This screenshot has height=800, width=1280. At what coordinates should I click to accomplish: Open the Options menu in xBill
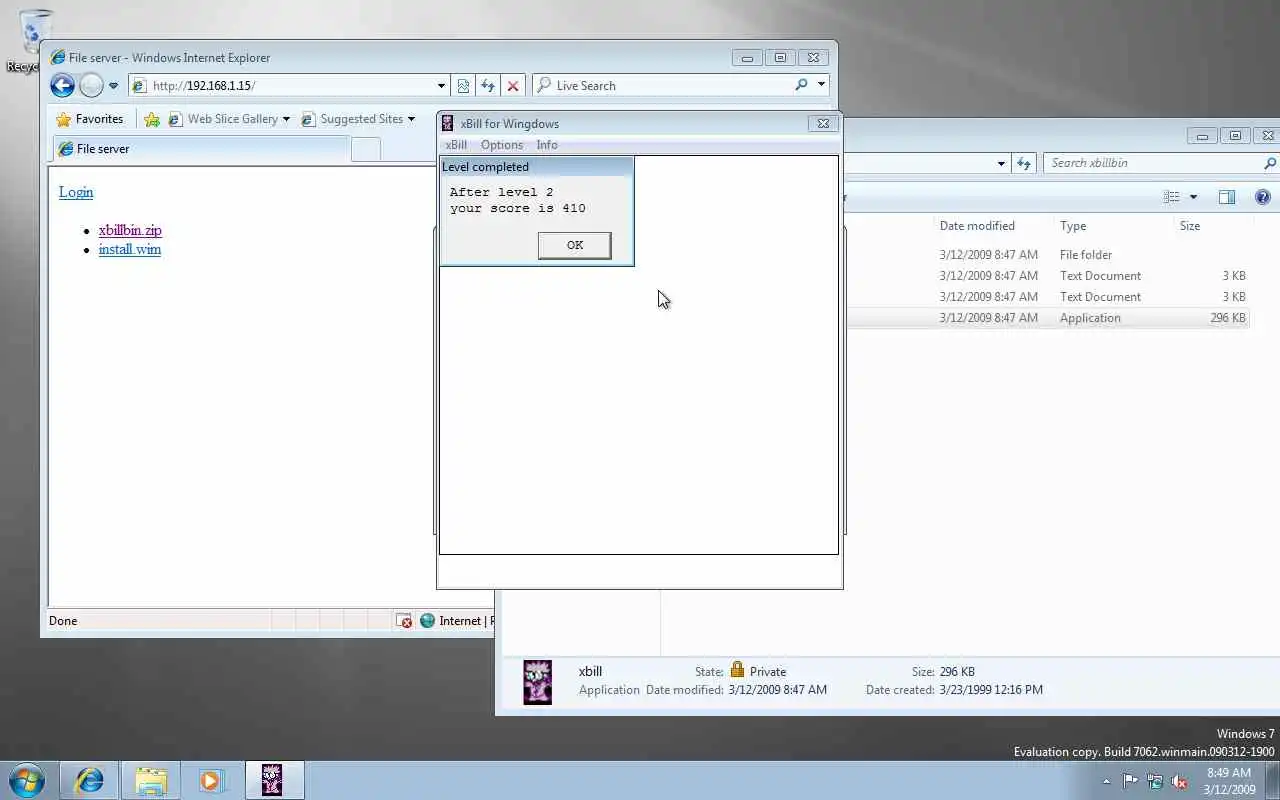pyautogui.click(x=502, y=145)
